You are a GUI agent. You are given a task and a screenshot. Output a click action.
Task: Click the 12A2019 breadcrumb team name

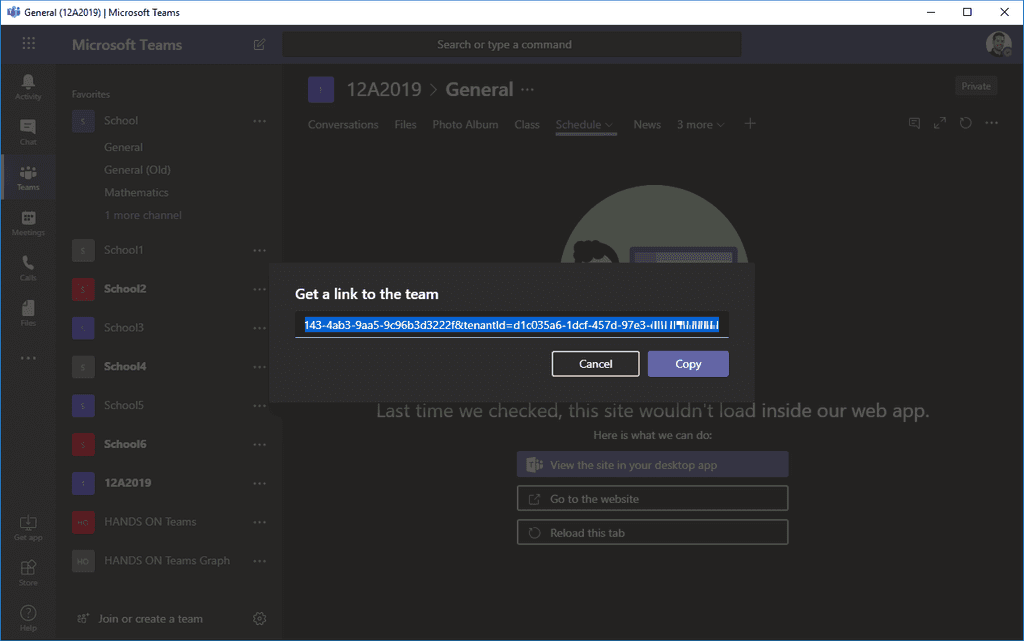(383, 89)
